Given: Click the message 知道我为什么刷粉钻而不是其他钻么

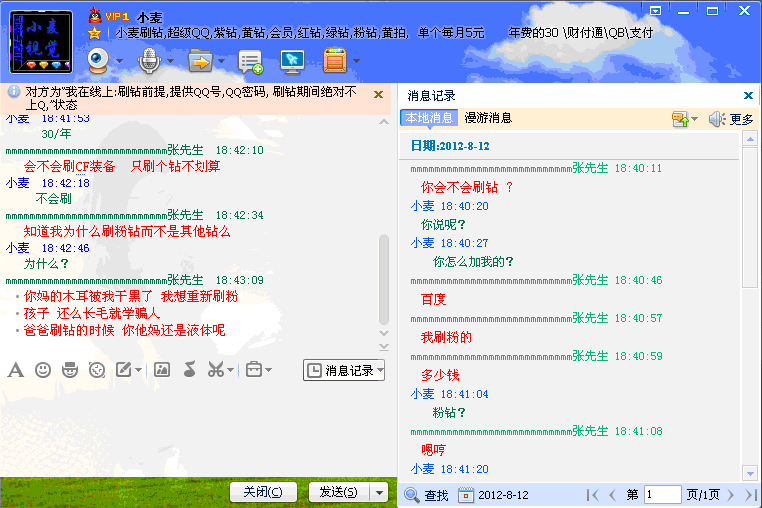Looking at the screenshot, I should (x=127, y=231).
